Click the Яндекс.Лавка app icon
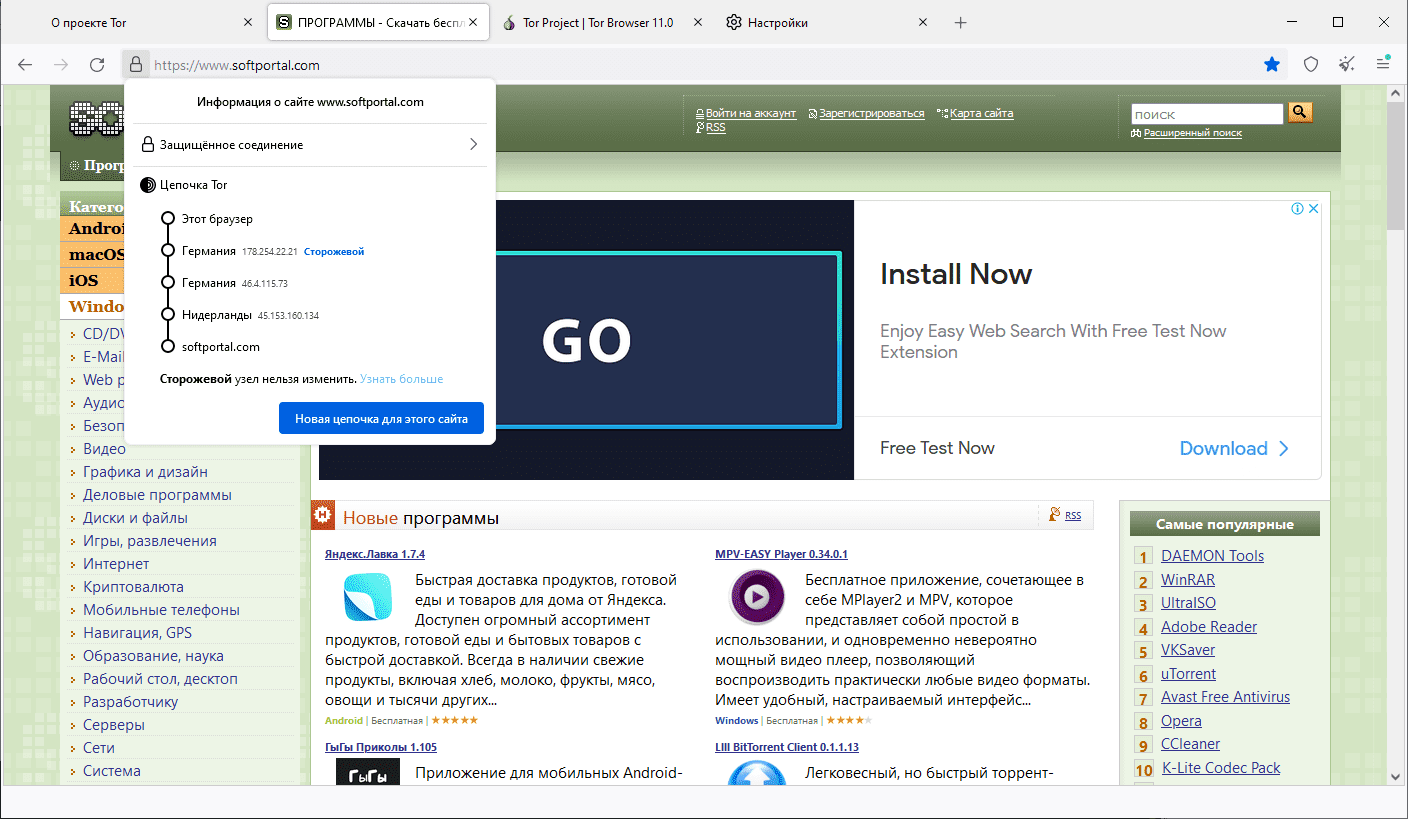 367,598
